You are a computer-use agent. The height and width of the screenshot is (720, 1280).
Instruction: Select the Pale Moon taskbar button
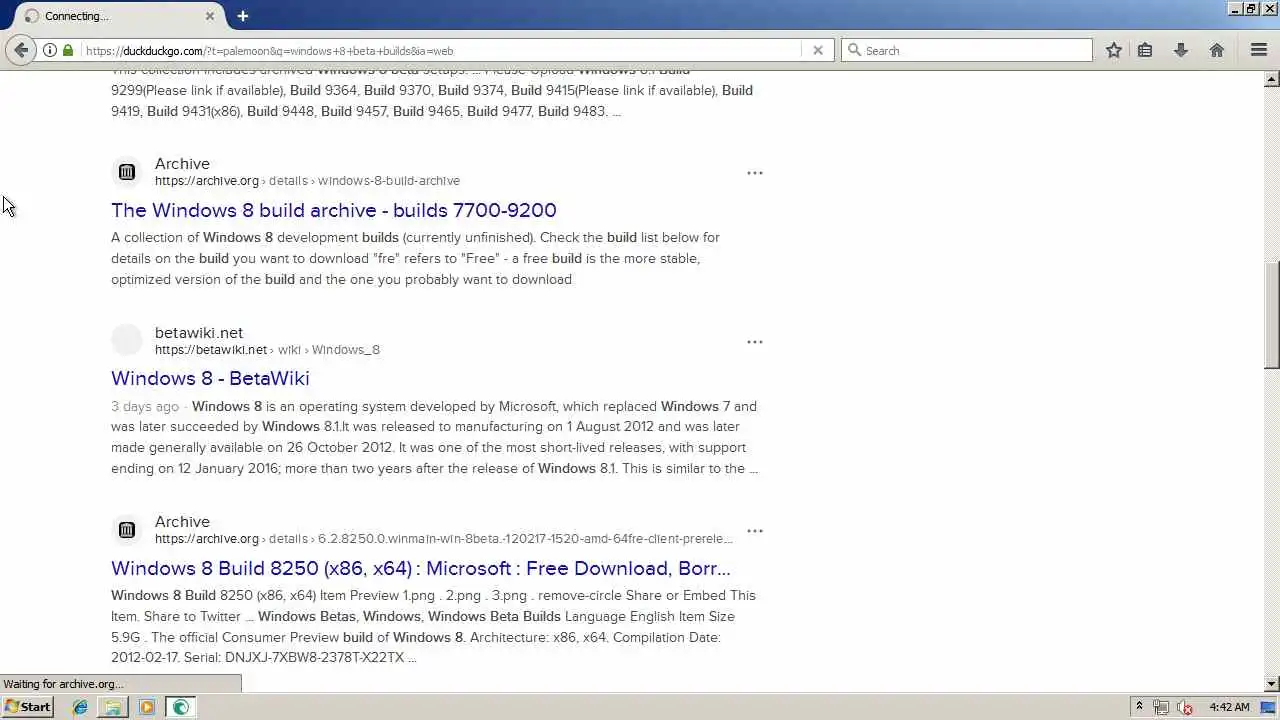[180, 707]
